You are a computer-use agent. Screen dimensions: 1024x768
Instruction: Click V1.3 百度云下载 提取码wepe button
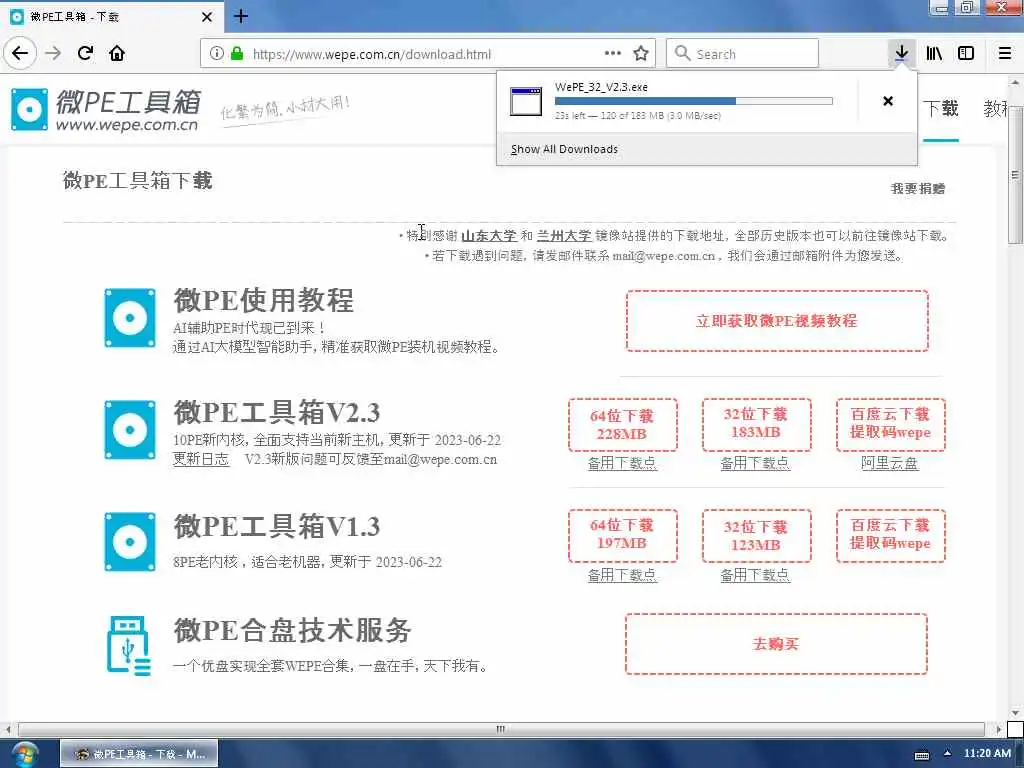[891, 536]
